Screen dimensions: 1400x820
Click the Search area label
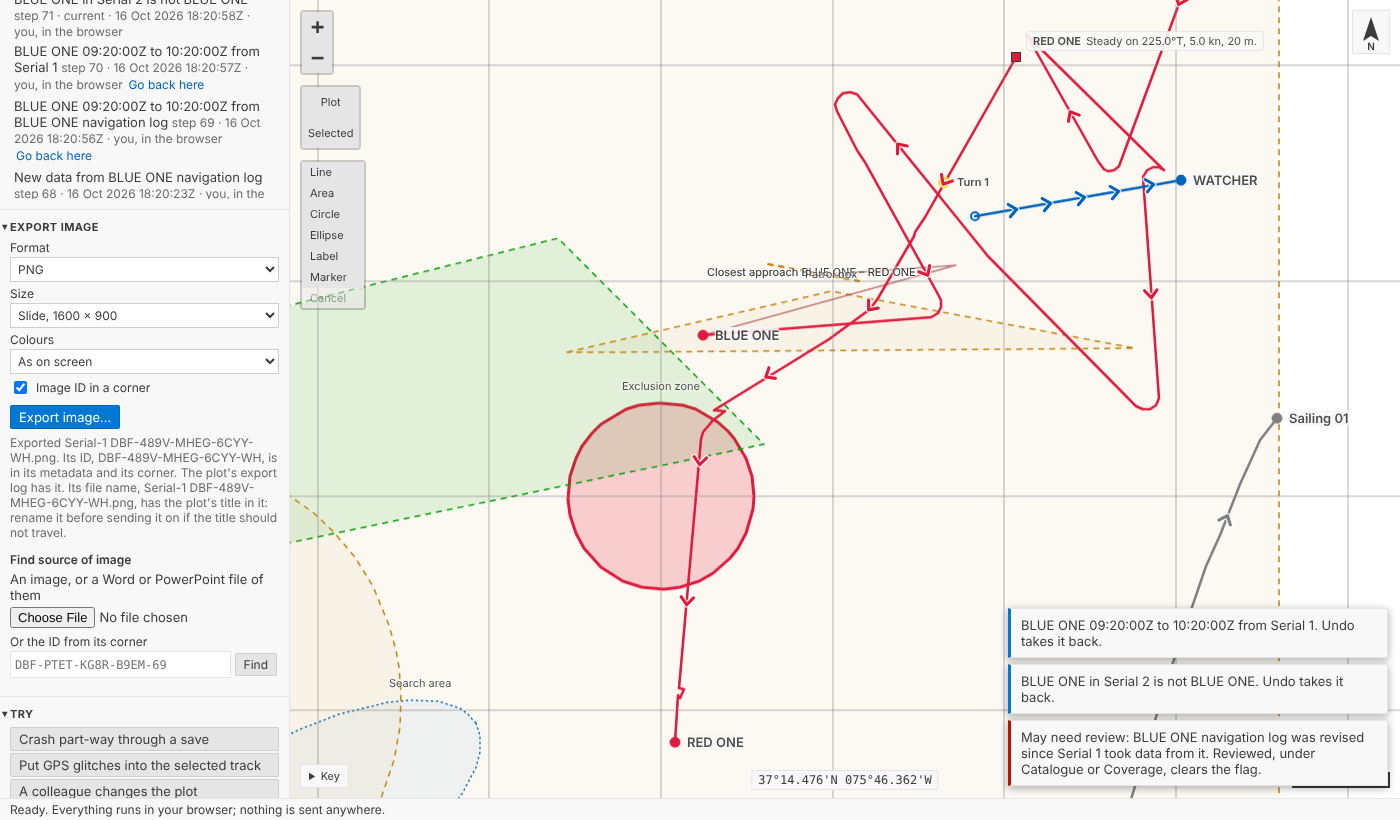[420, 683]
